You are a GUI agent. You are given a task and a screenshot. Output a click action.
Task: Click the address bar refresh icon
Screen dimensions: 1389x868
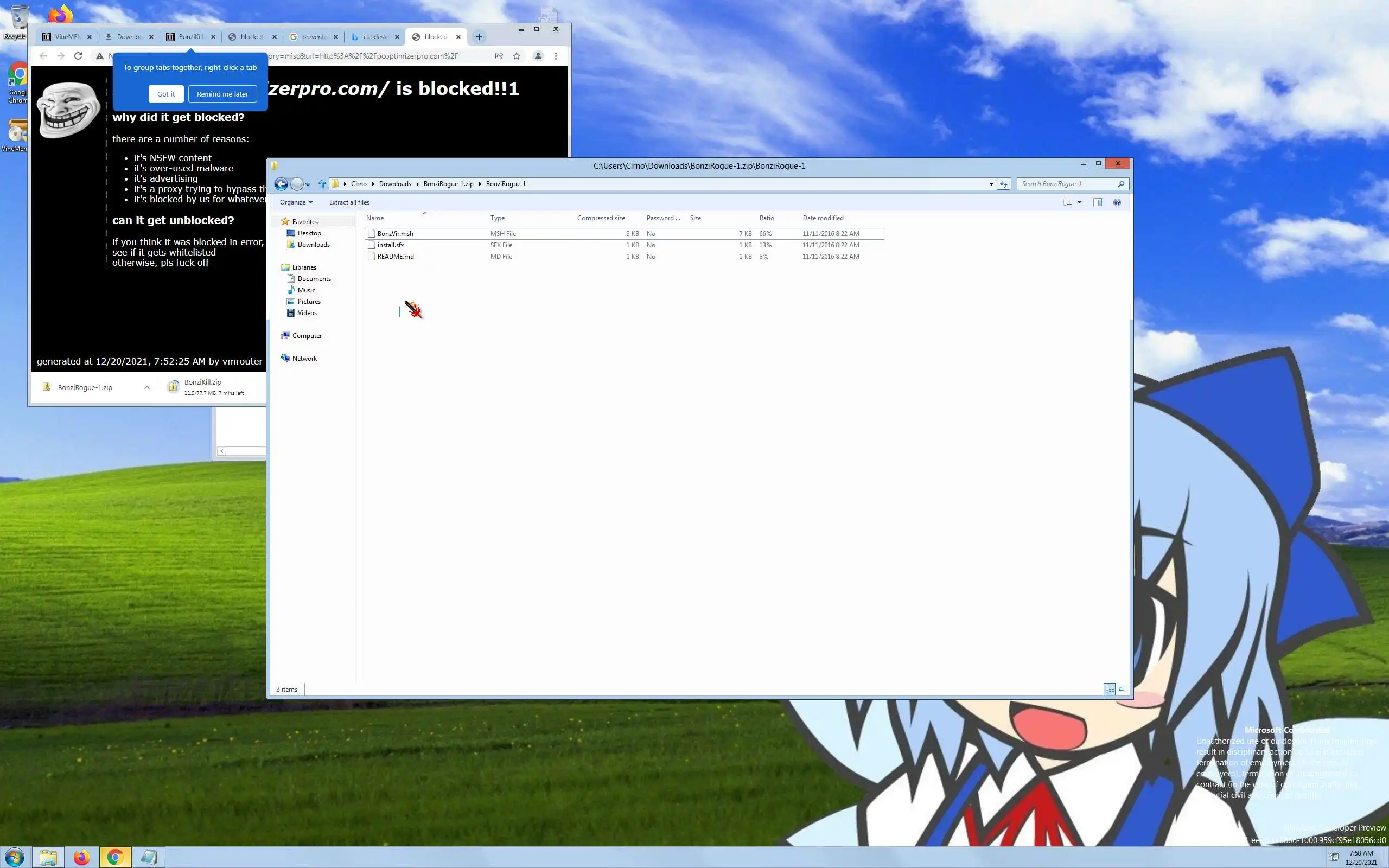(1003, 184)
